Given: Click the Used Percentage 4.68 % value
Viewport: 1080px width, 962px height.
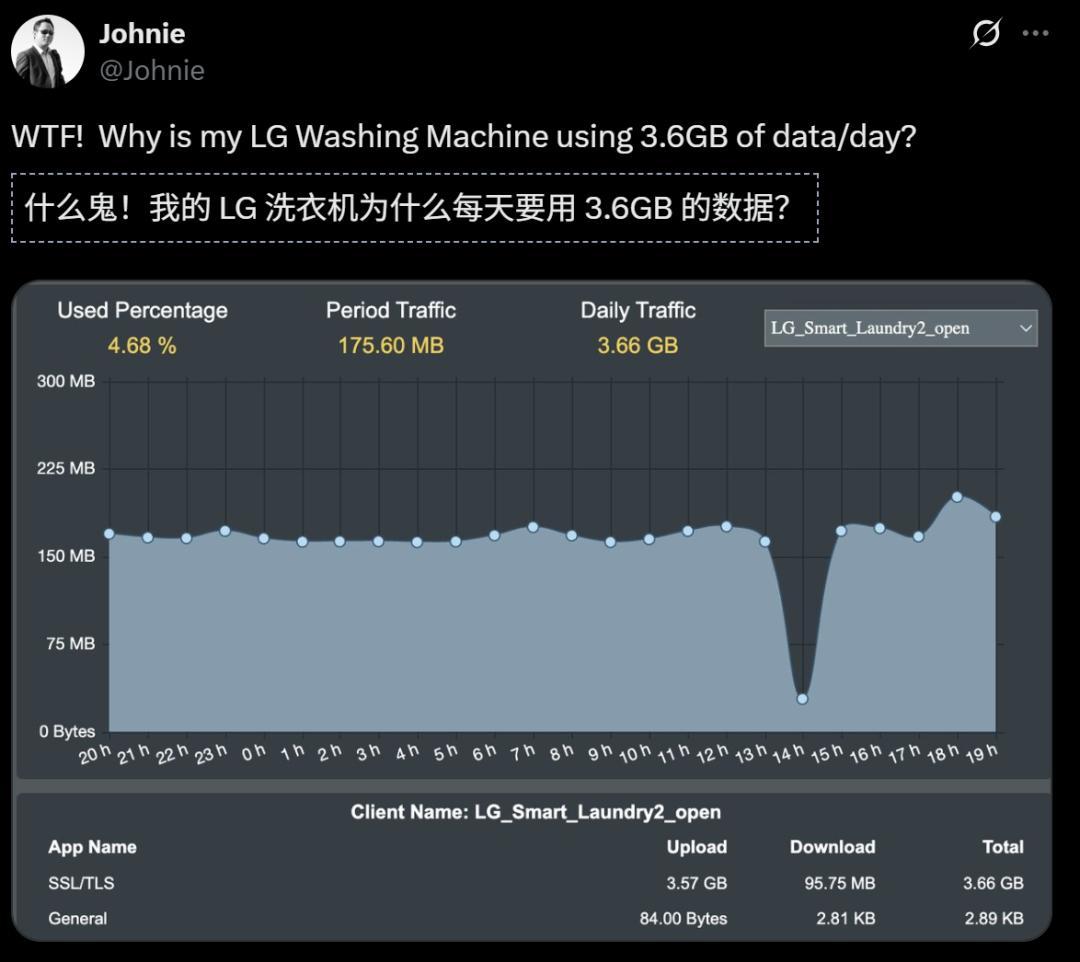Looking at the screenshot, I should (x=142, y=345).
